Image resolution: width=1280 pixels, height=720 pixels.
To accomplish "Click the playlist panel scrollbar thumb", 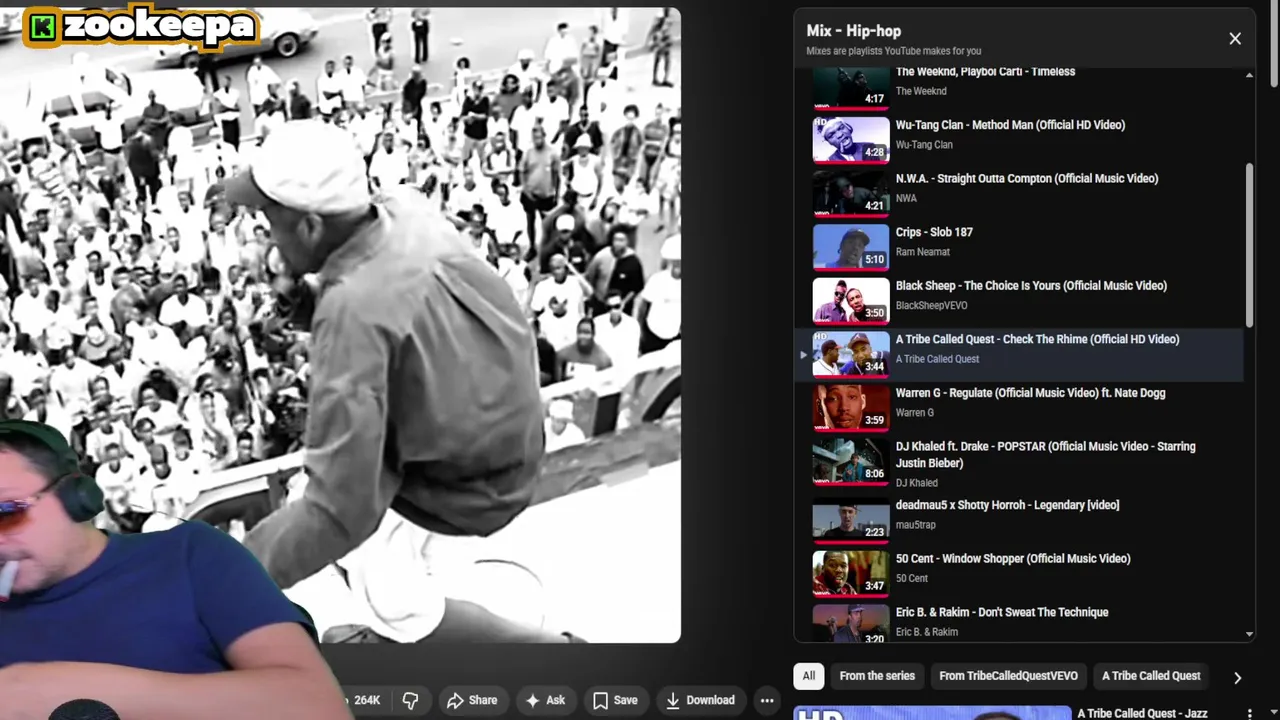I will [x=1249, y=245].
